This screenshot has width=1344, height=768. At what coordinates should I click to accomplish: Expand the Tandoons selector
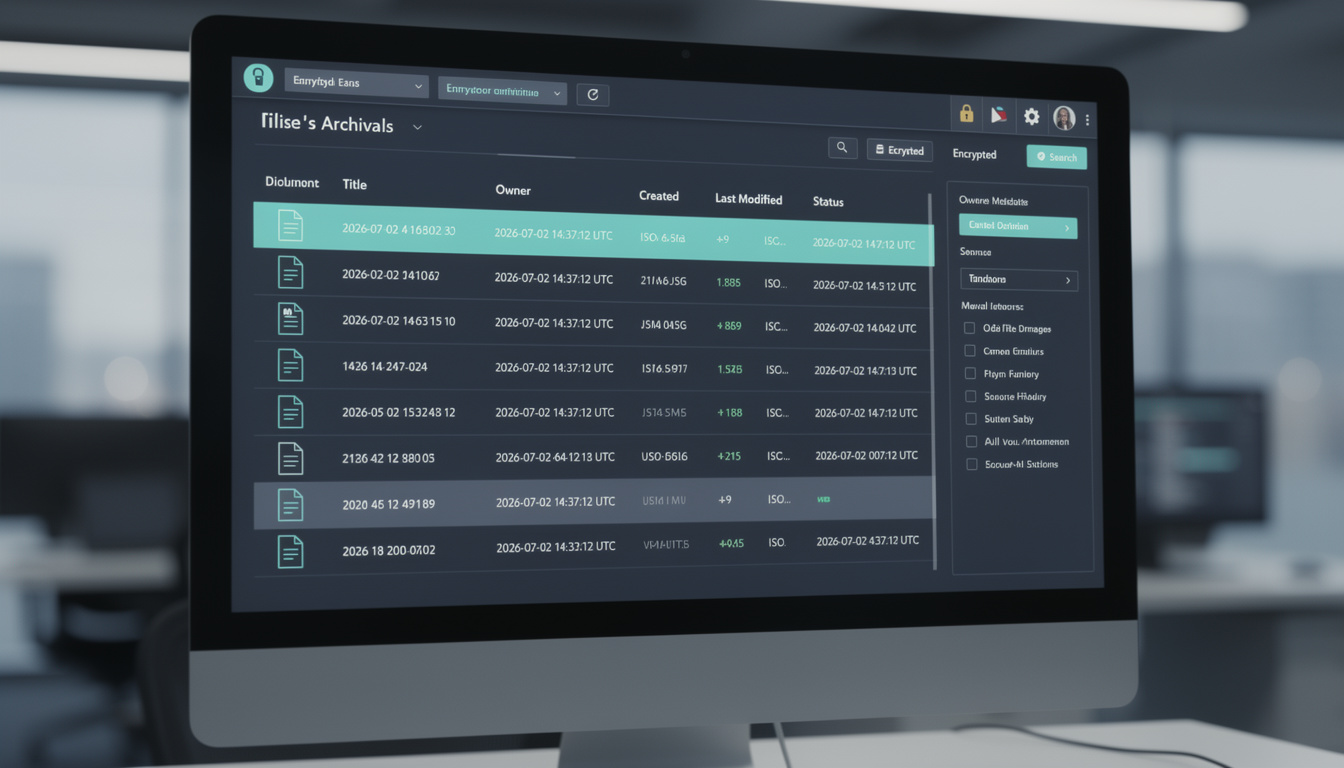pos(1018,280)
